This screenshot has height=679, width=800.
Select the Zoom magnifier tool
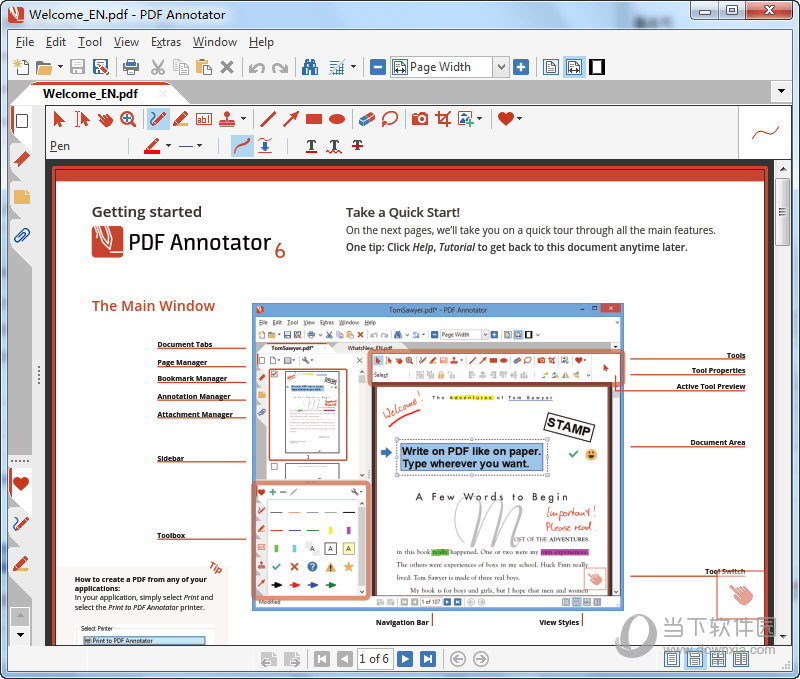pos(128,119)
